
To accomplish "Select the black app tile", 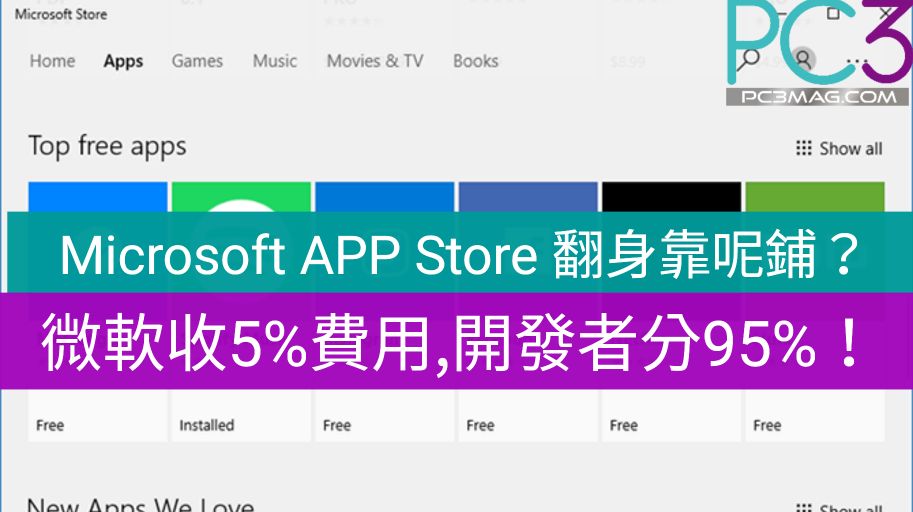I will 671,196.
